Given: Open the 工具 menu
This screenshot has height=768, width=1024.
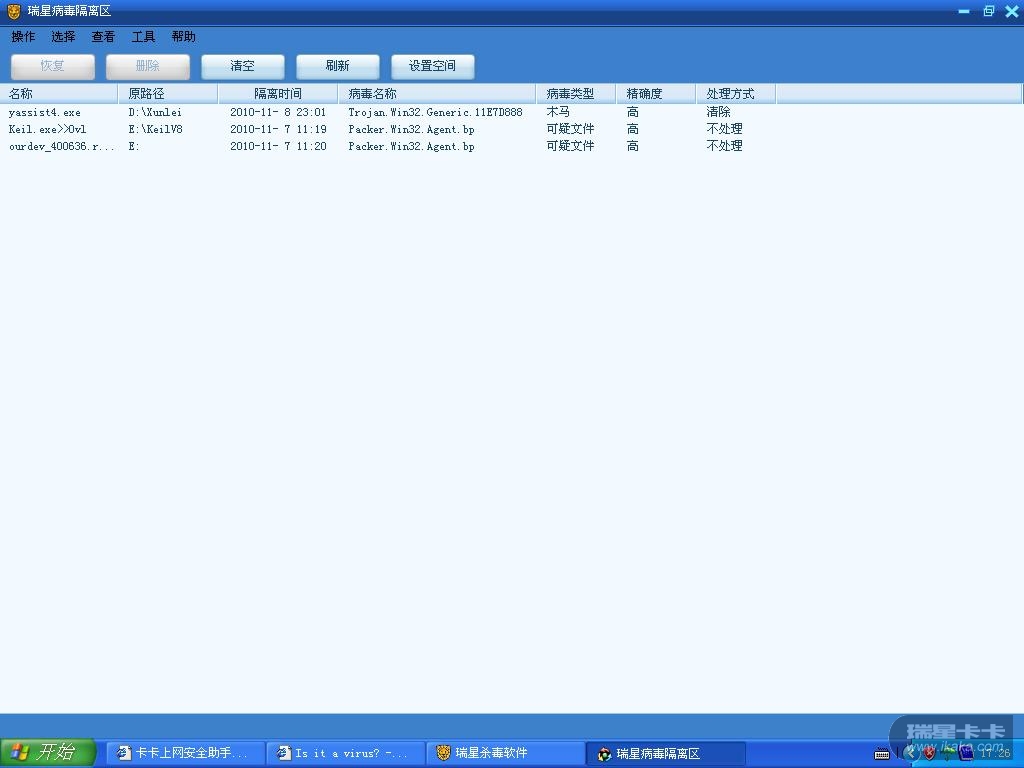Looking at the screenshot, I should (x=143, y=37).
